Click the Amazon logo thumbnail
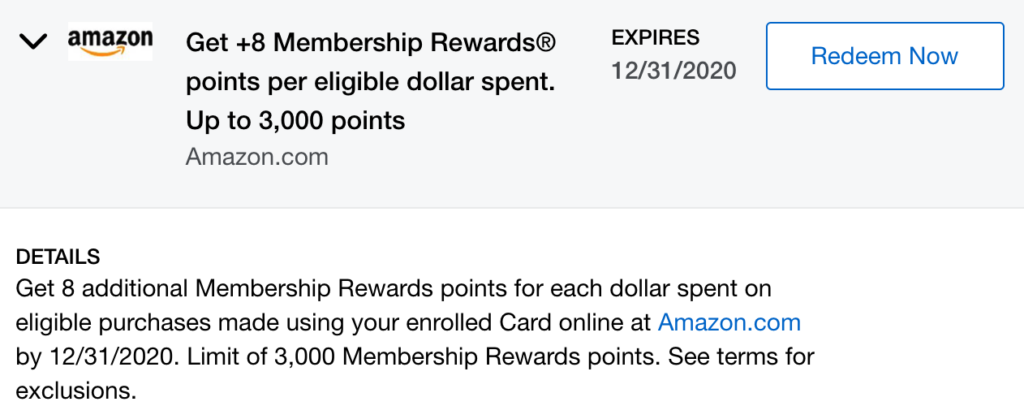 point(110,42)
